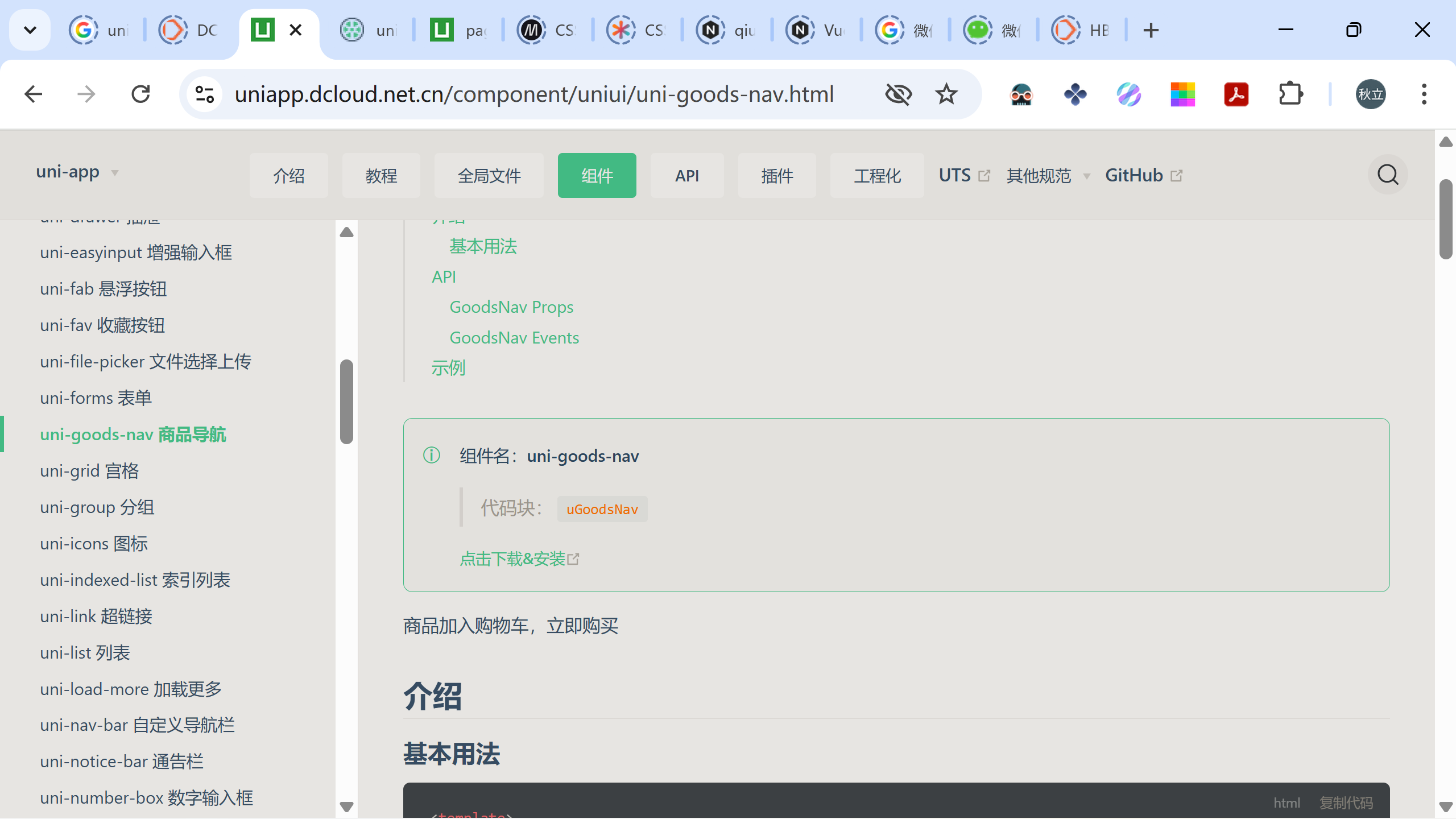Click the colorful squares extension icon
This screenshot has height=819, width=1456.
(1182, 94)
